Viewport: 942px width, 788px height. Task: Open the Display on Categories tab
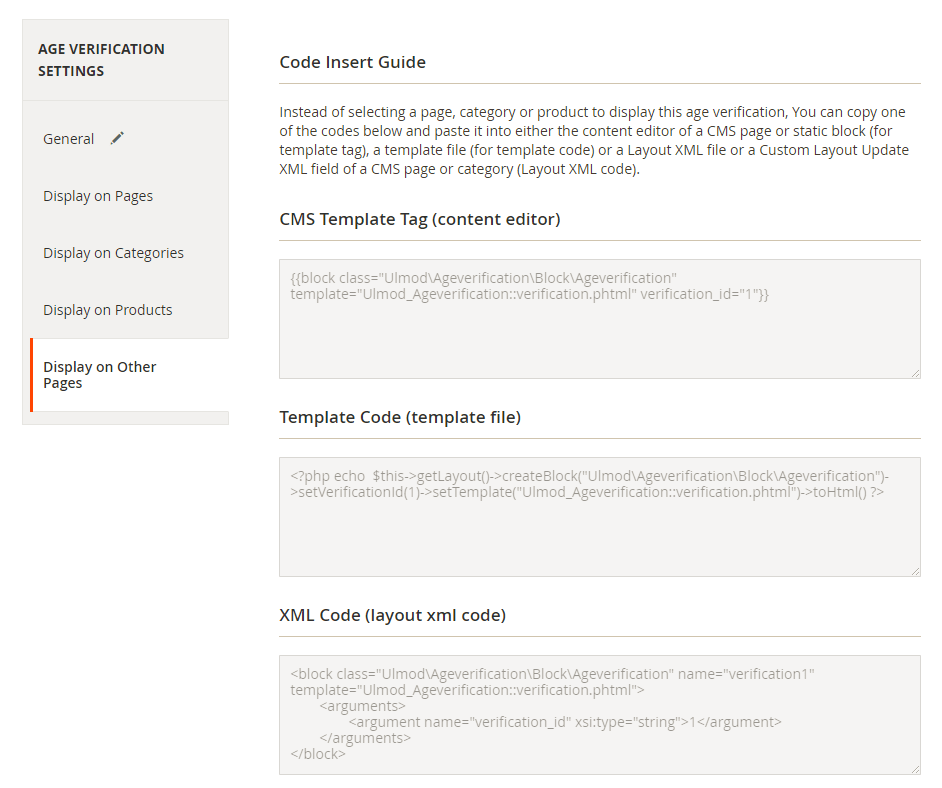tap(114, 253)
